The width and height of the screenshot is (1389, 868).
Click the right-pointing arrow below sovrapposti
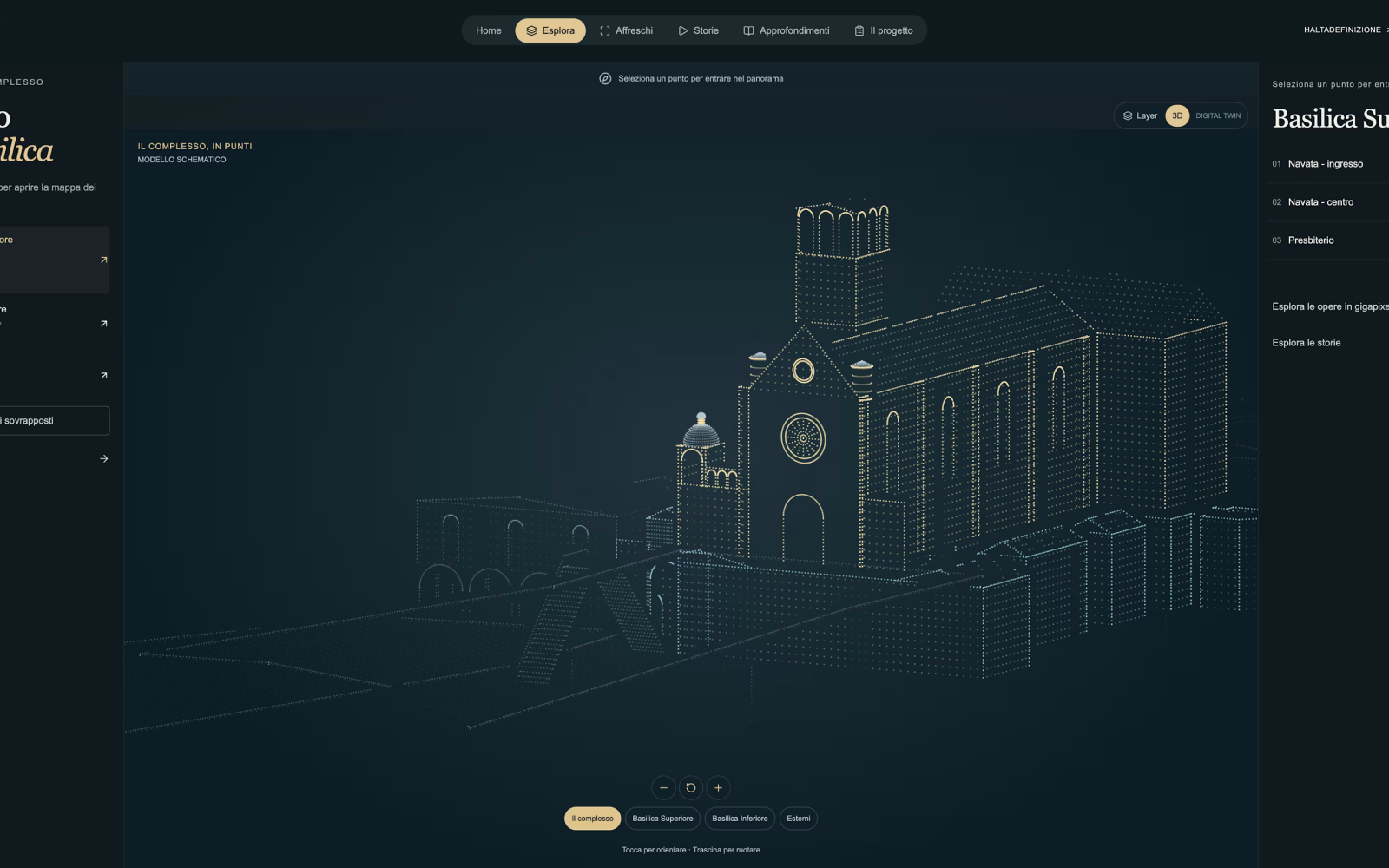point(103,458)
